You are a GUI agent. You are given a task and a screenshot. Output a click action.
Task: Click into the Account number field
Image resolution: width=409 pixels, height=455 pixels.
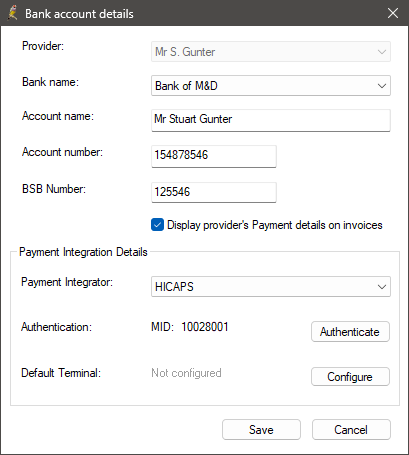[x=214, y=156]
